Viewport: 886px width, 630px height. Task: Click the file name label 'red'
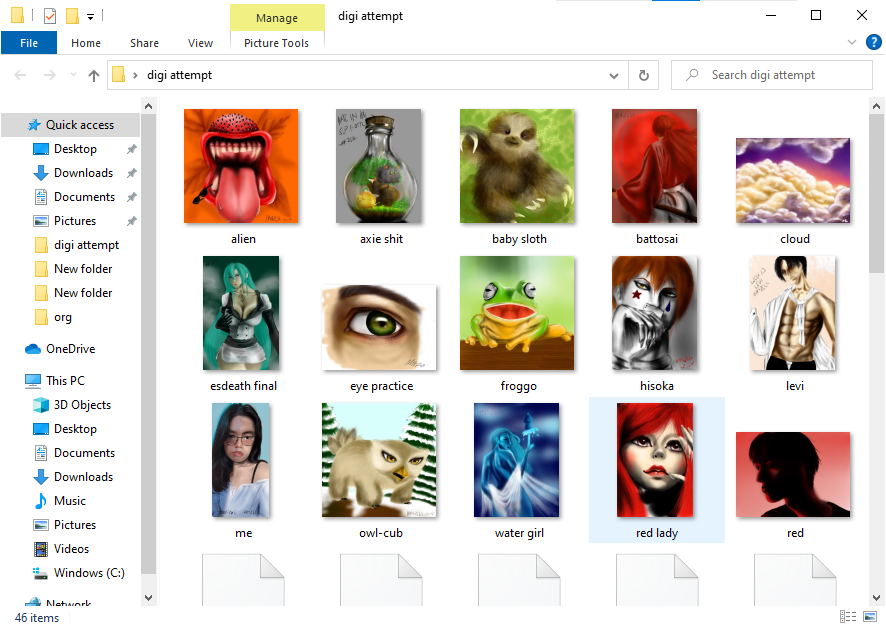(795, 533)
